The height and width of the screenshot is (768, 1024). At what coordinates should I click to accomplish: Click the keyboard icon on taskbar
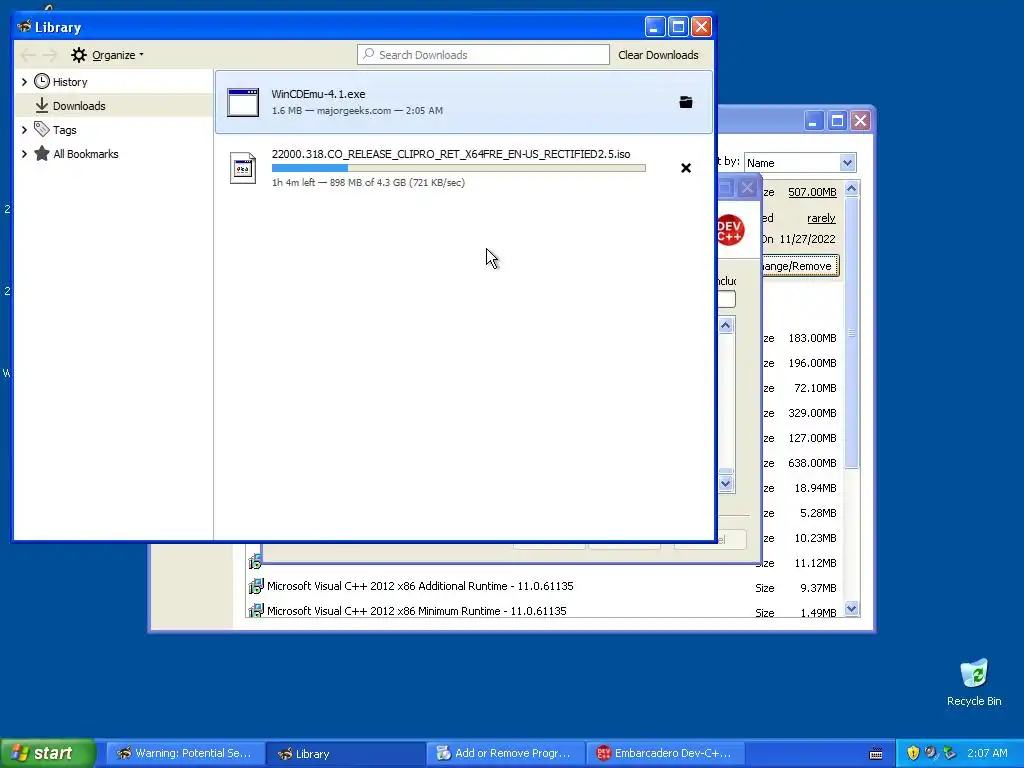coord(876,754)
